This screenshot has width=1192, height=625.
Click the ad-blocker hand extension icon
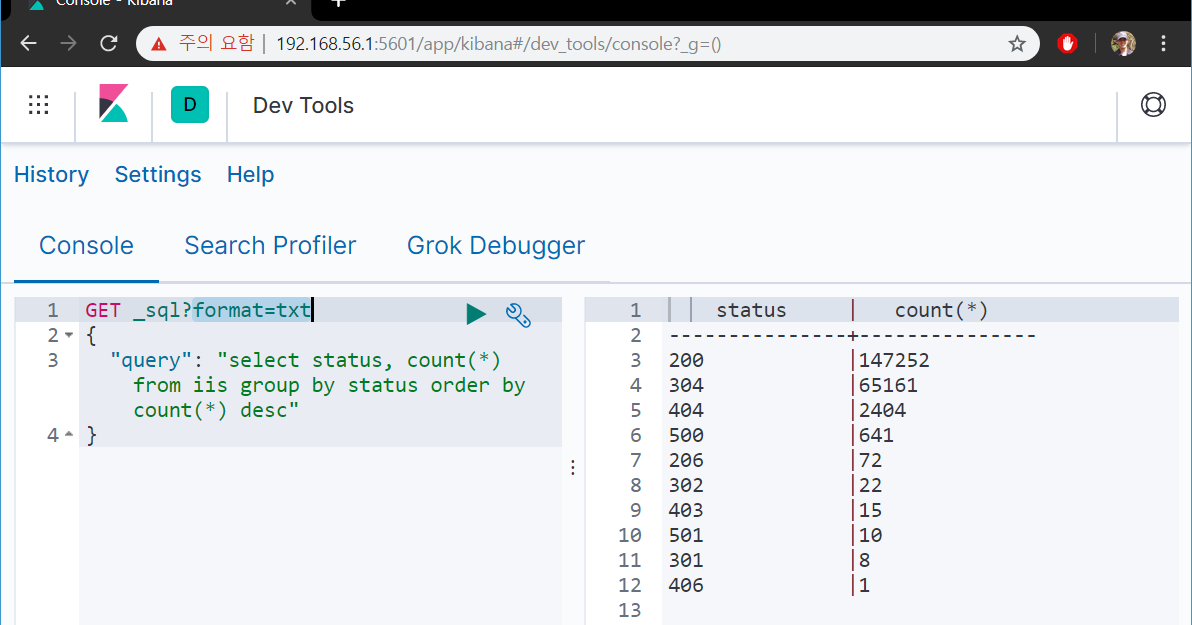pos(1067,43)
